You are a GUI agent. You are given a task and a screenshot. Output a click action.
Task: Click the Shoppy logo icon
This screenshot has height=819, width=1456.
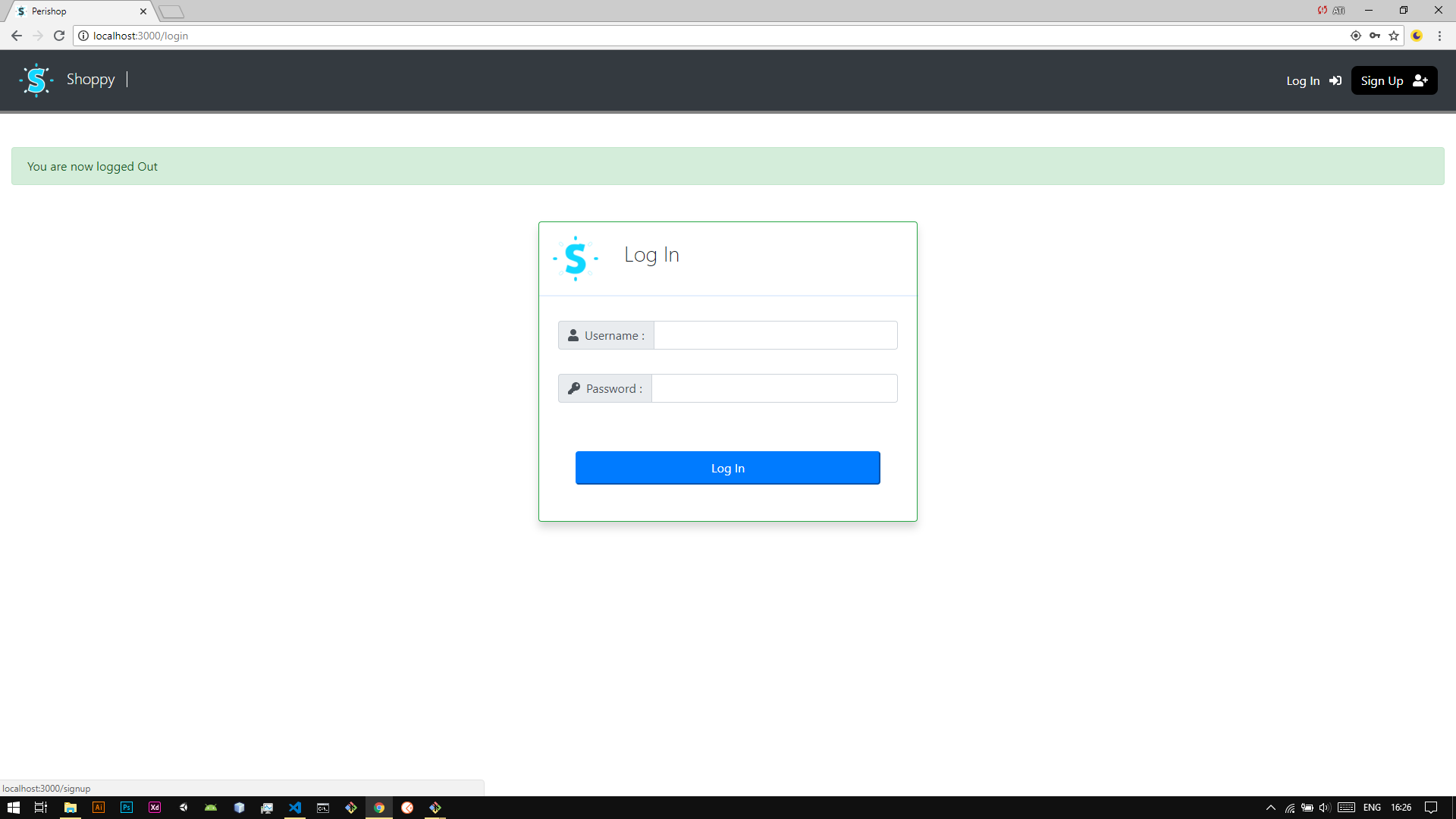[x=36, y=80]
